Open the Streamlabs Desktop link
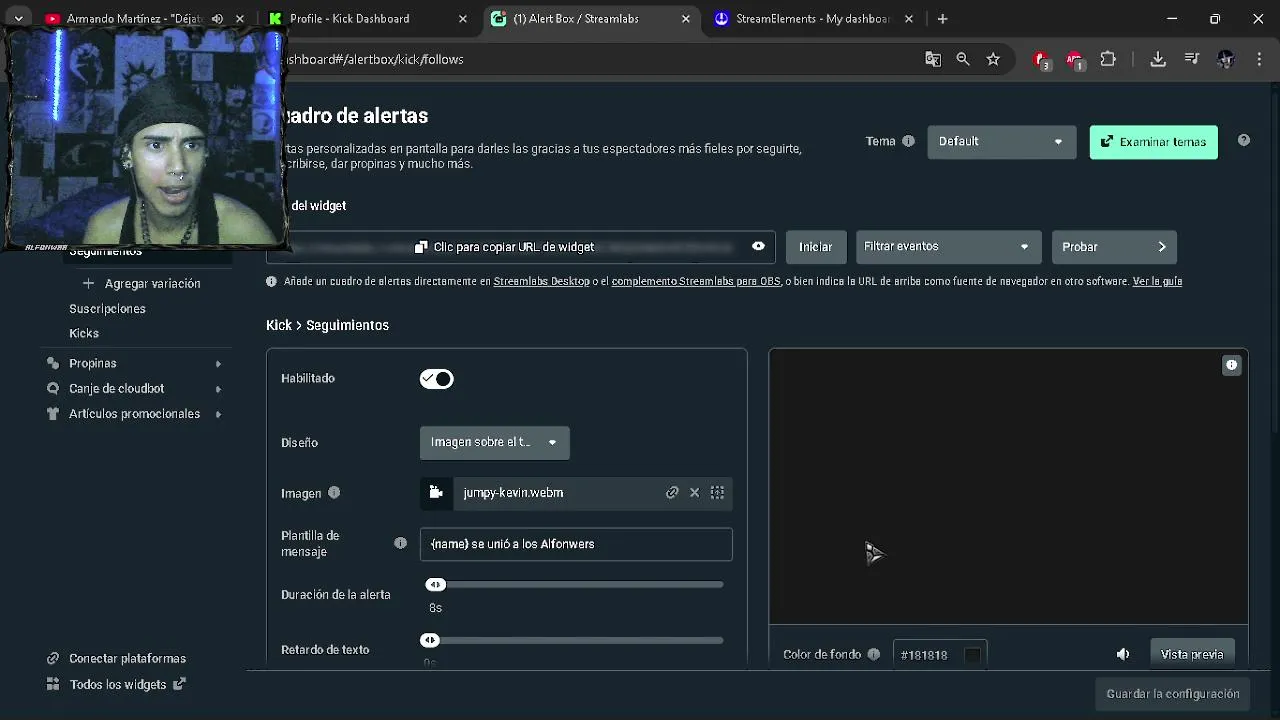1280x720 pixels. point(541,281)
